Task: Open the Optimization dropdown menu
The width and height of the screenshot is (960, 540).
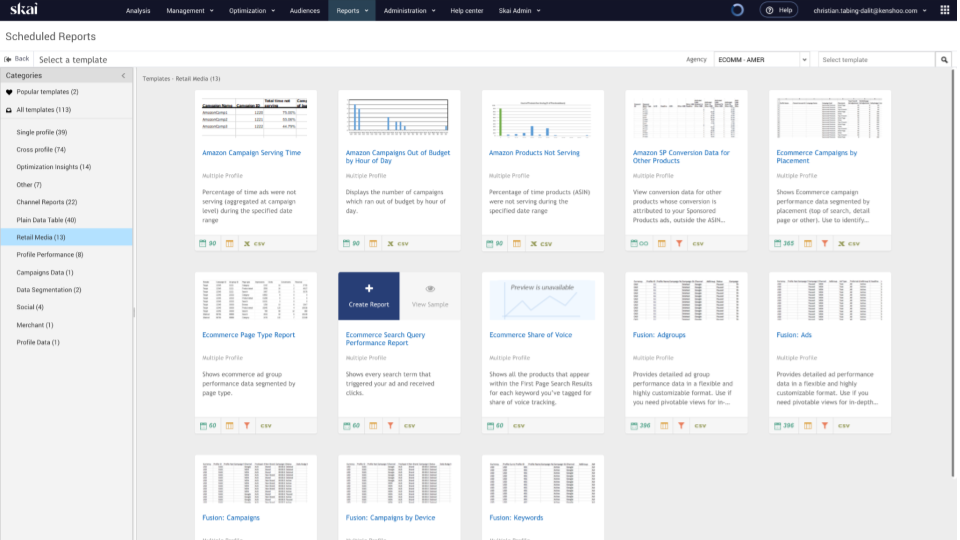Action: coord(252,10)
